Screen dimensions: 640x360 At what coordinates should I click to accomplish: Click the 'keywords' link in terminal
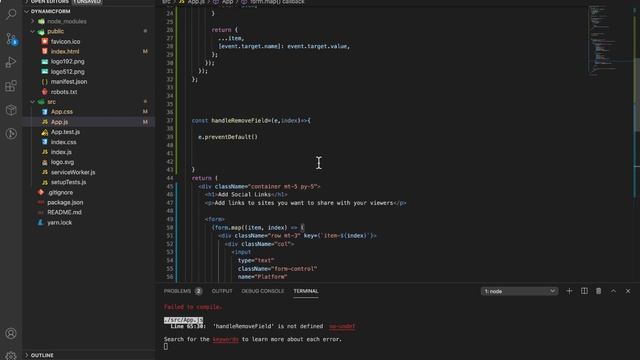[x=225, y=339]
